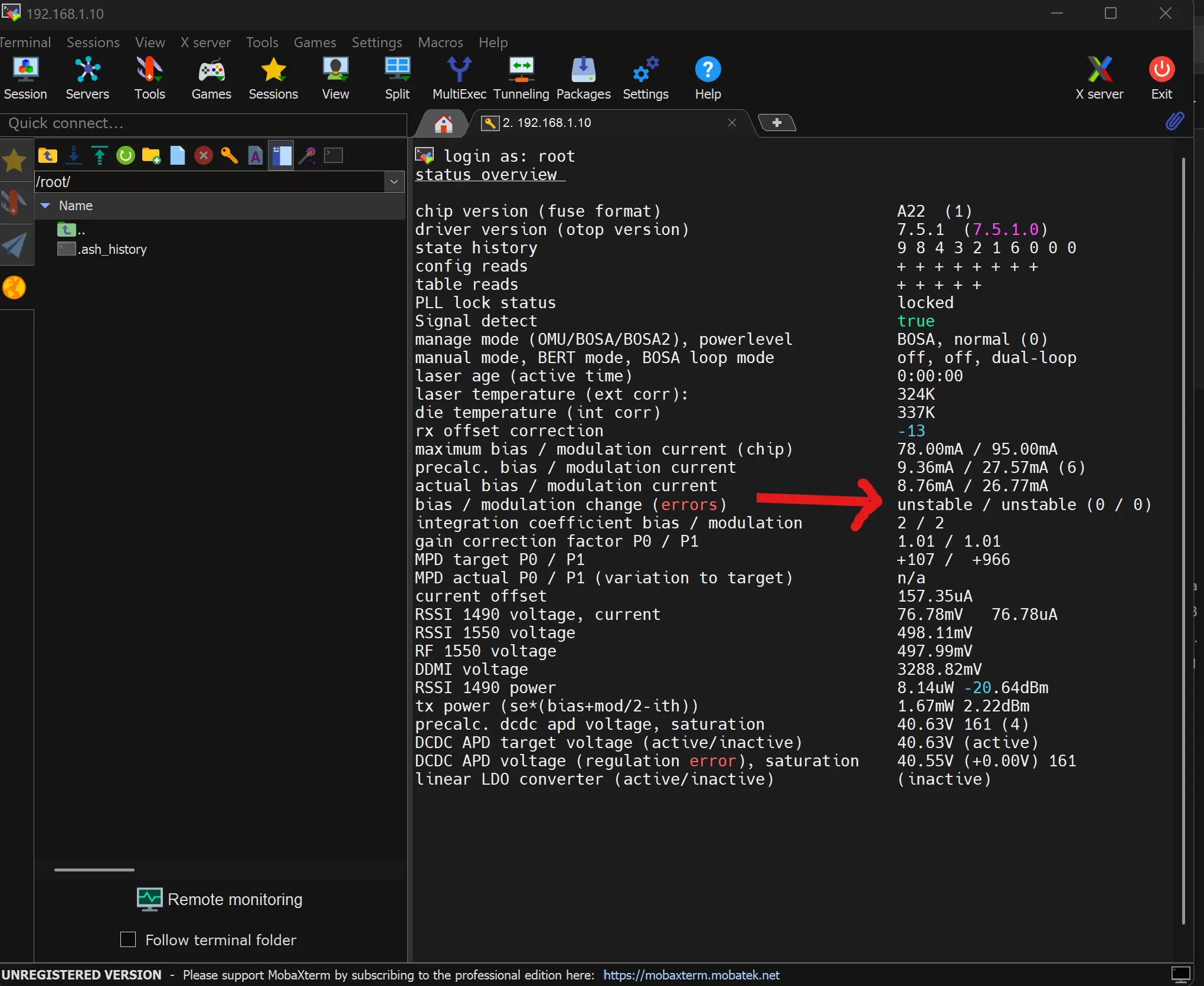Click the terminal vertical scrollbar
The height and width of the screenshot is (986, 1204).
[1183, 540]
